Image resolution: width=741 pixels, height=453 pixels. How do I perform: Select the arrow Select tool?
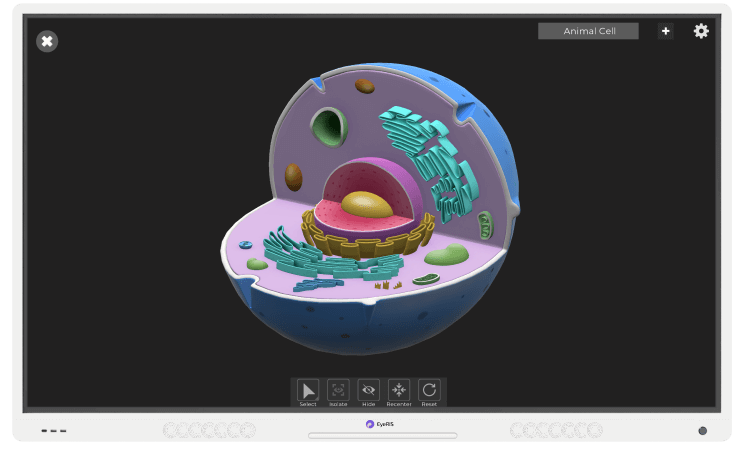coord(308,390)
